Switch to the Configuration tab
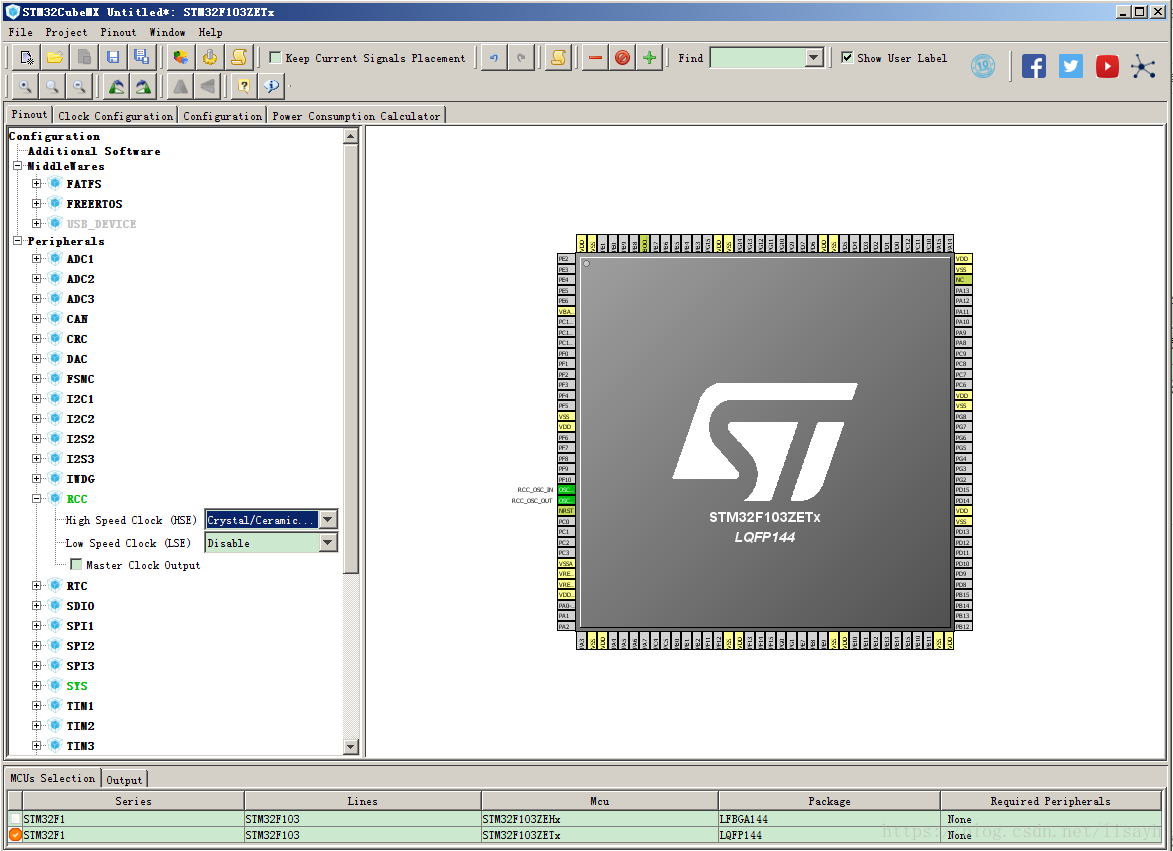 pos(222,116)
